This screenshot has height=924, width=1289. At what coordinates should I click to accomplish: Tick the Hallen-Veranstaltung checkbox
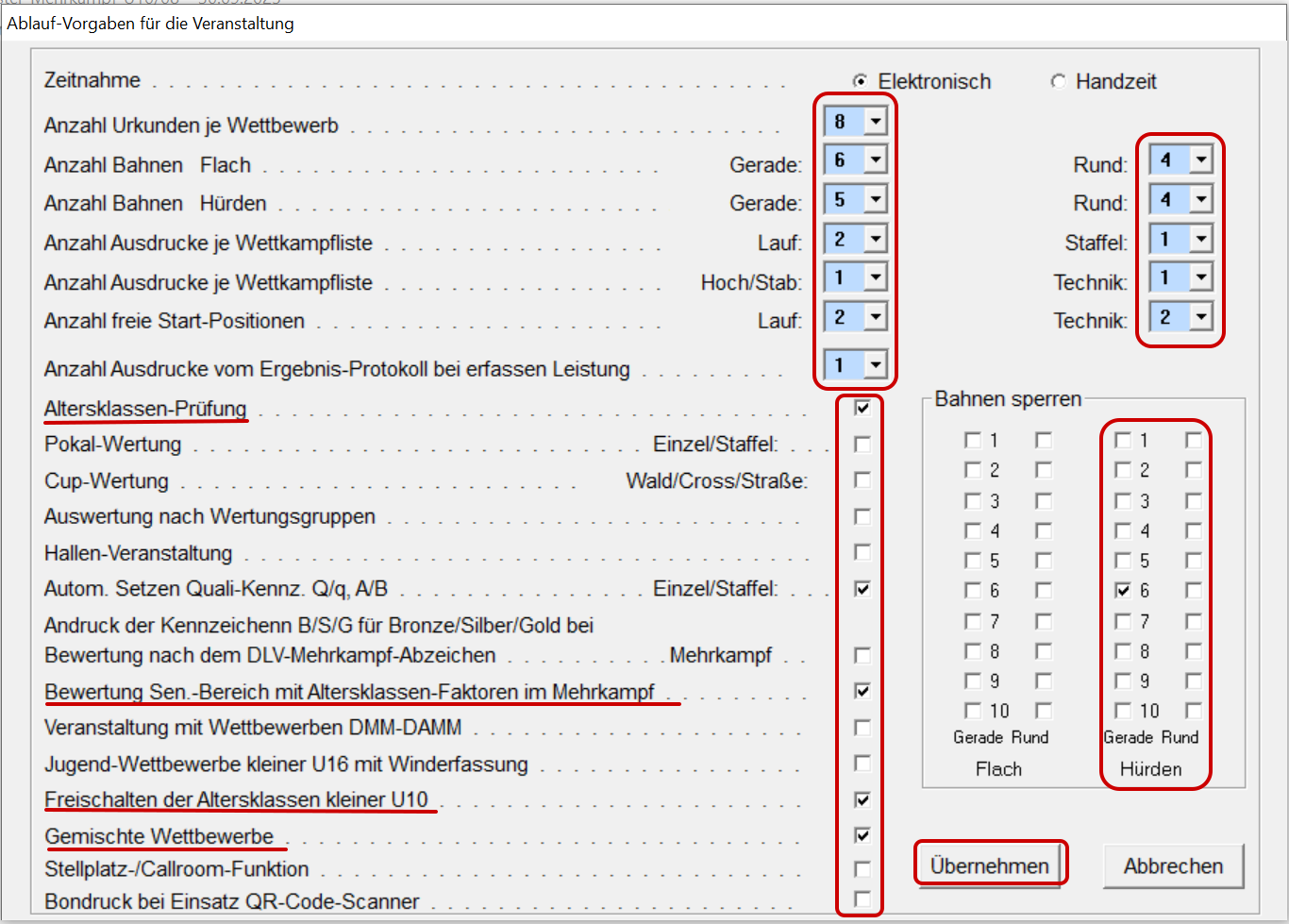tap(862, 552)
